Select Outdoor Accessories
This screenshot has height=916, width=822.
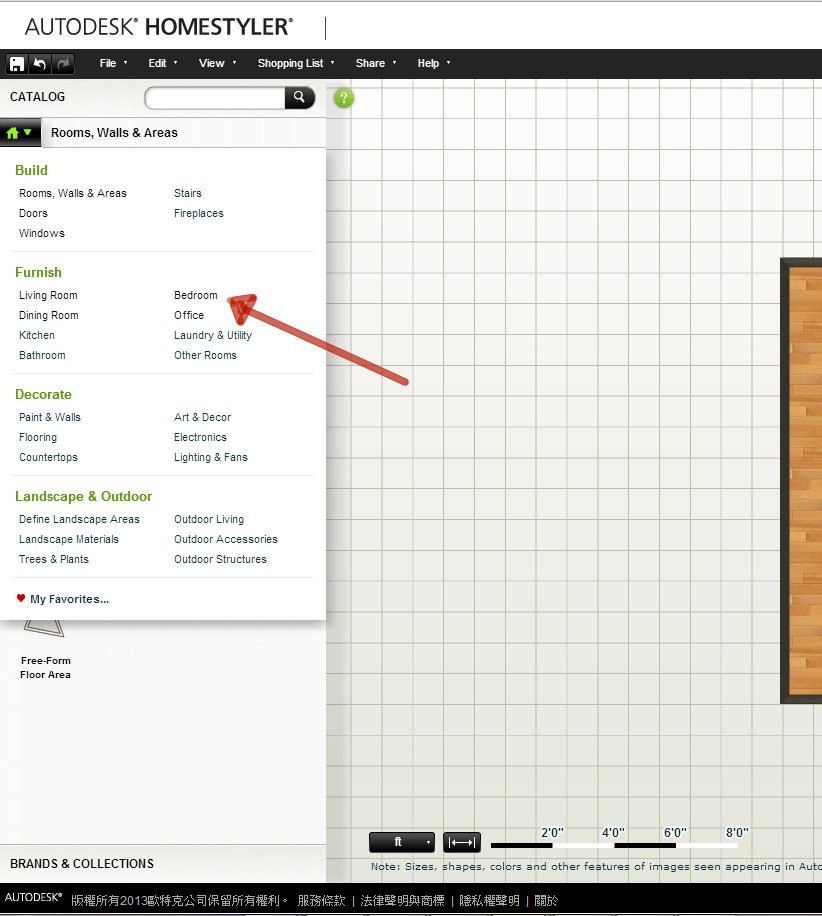coord(226,539)
